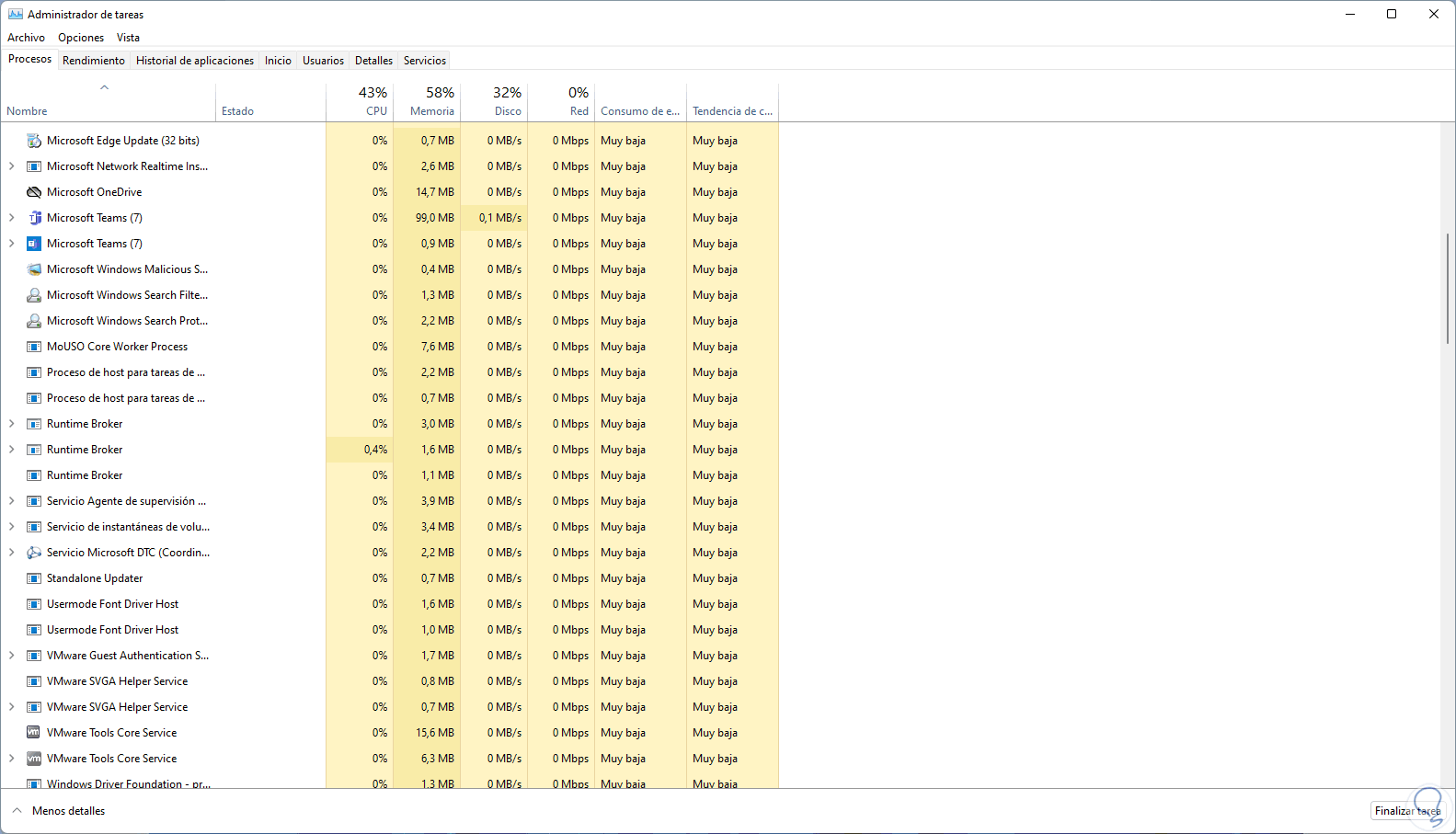The height and width of the screenshot is (834, 1456).
Task: Select the Microsoft Network Realtime Ins... process icon
Action: (x=34, y=166)
